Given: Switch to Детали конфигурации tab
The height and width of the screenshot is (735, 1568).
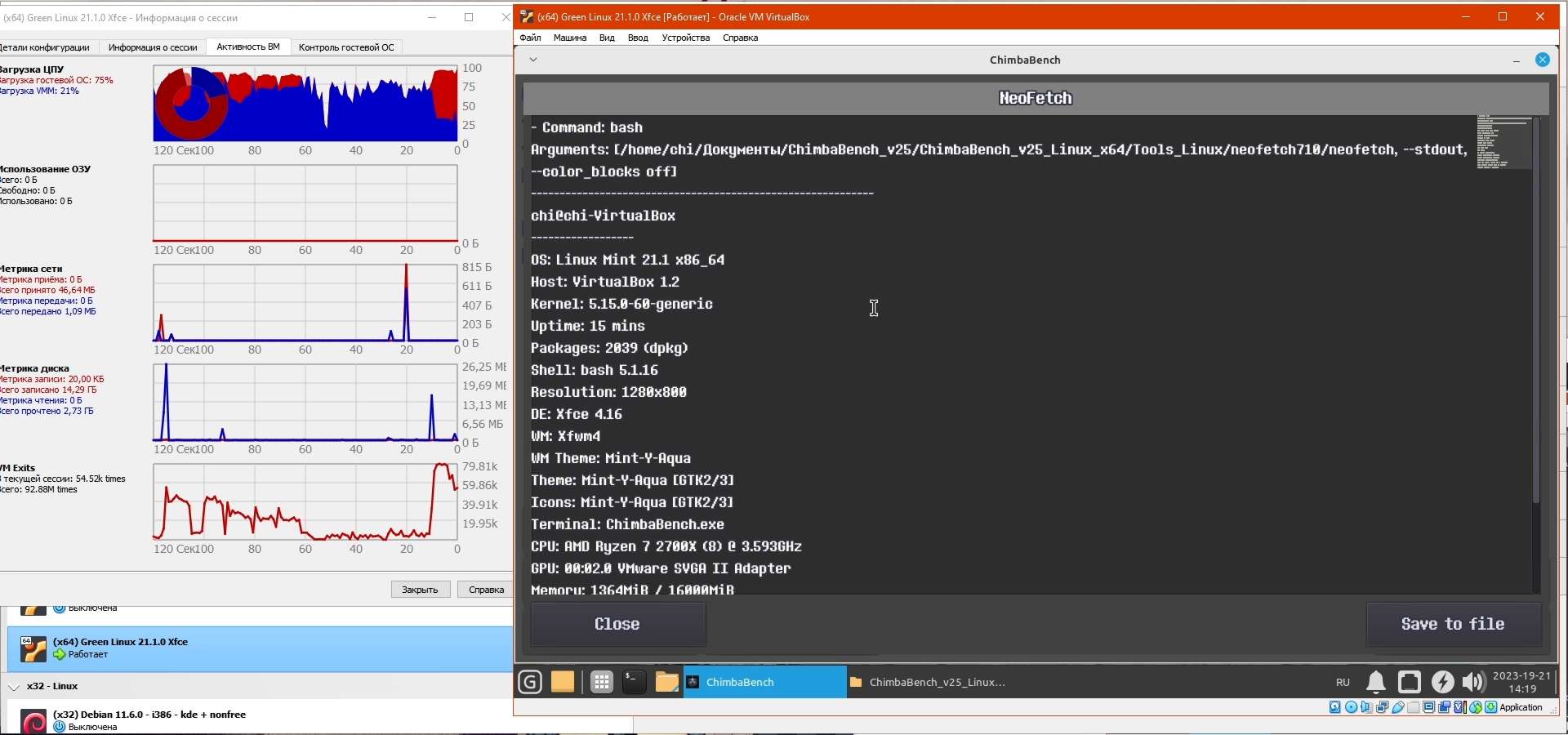Looking at the screenshot, I should click(x=47, y=47).
